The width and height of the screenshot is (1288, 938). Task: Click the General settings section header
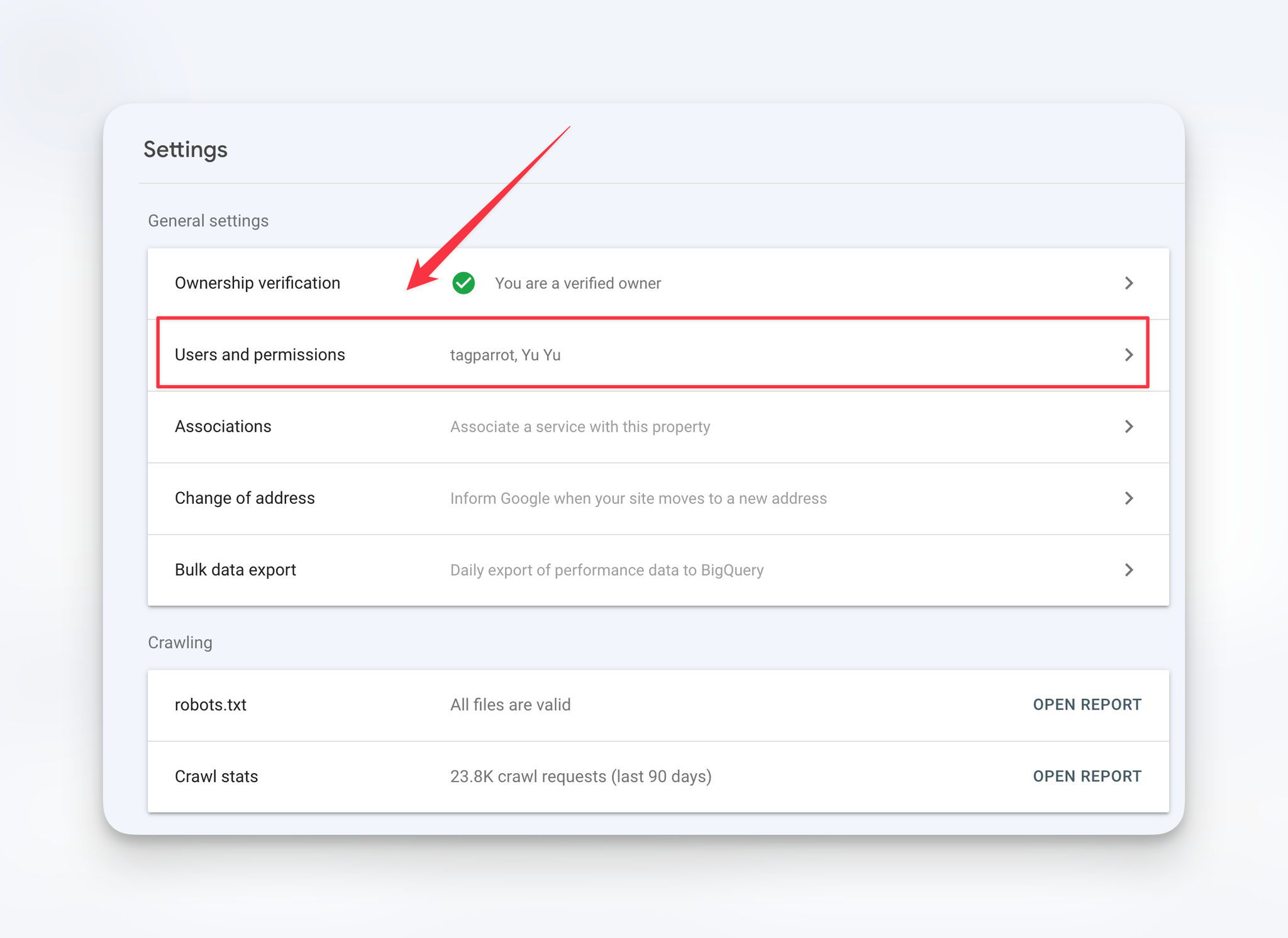pyautogui.click(x=208, y=221)
